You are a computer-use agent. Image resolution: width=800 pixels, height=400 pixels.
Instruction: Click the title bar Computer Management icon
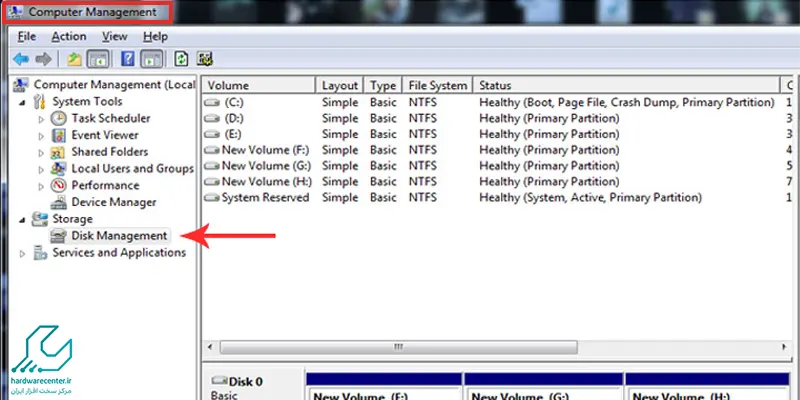(x=16, y=12)
